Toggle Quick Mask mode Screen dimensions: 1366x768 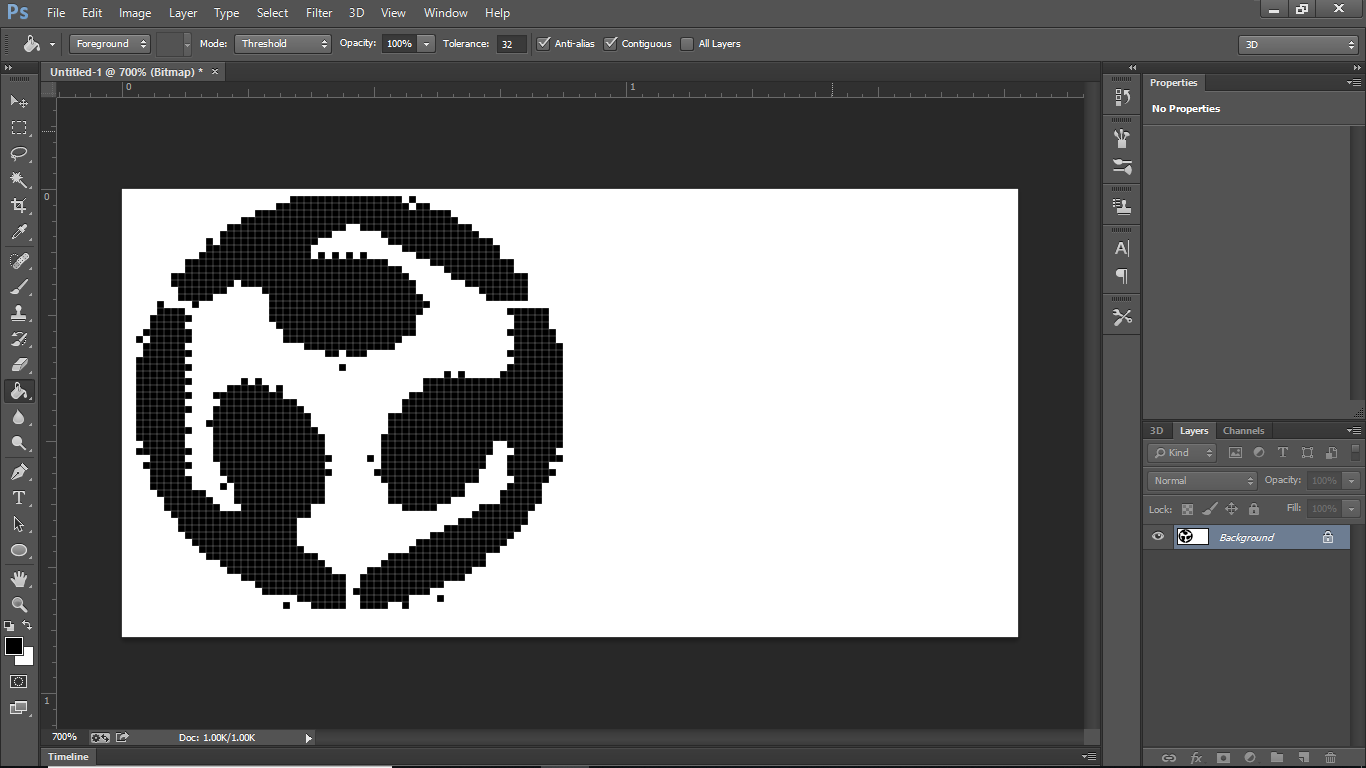coord(19,682)
